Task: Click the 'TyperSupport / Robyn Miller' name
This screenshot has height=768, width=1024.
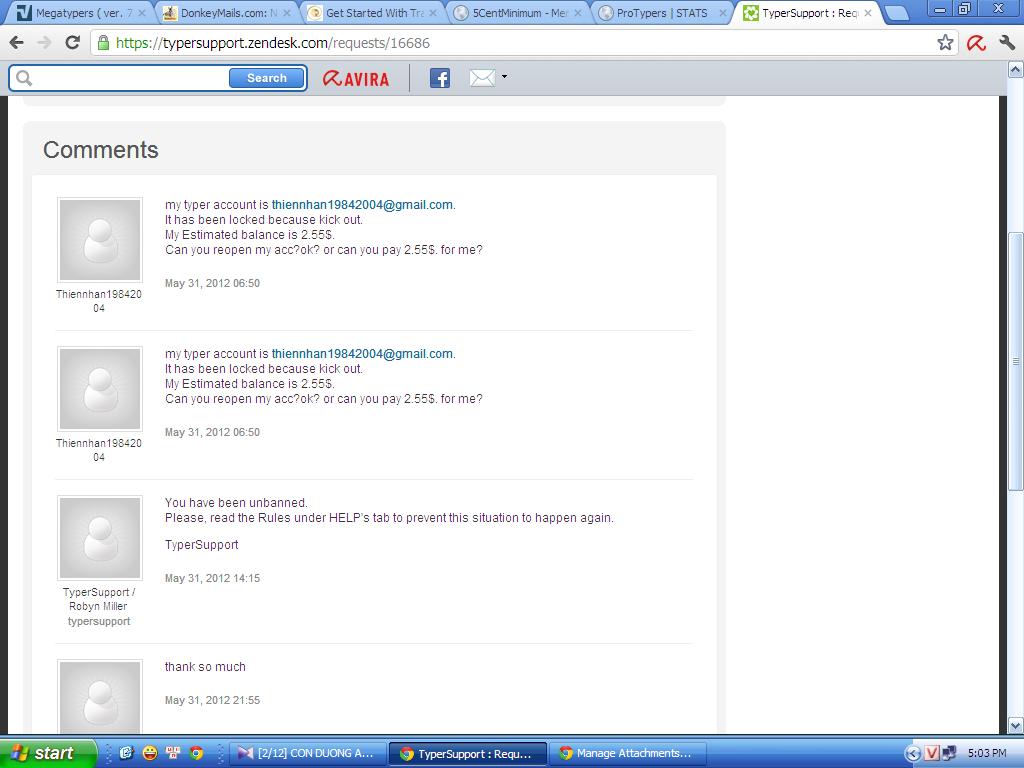Action: pyautogui.click(x=99, y=599)
